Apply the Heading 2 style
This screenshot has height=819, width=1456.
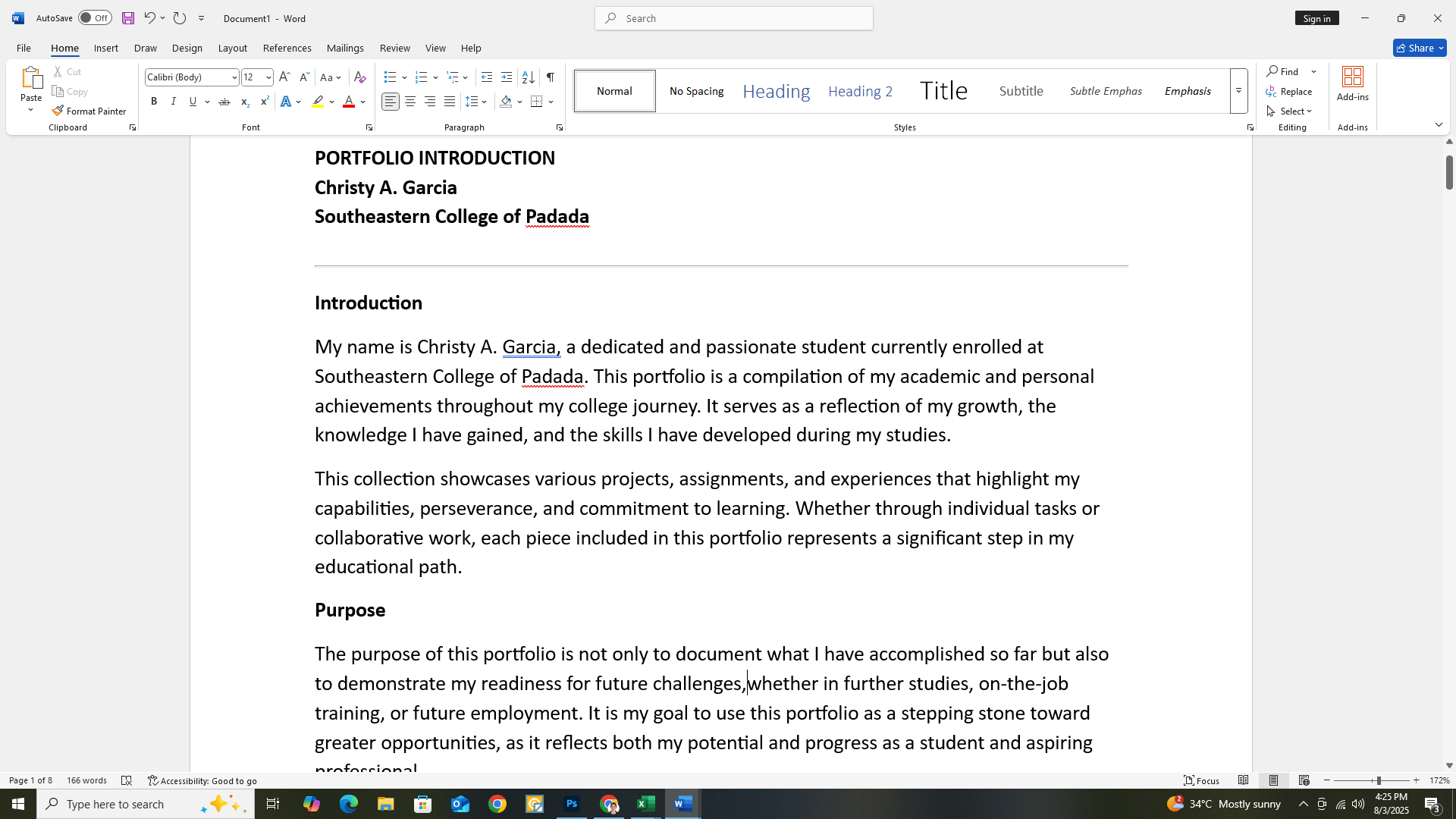point(860,91)
